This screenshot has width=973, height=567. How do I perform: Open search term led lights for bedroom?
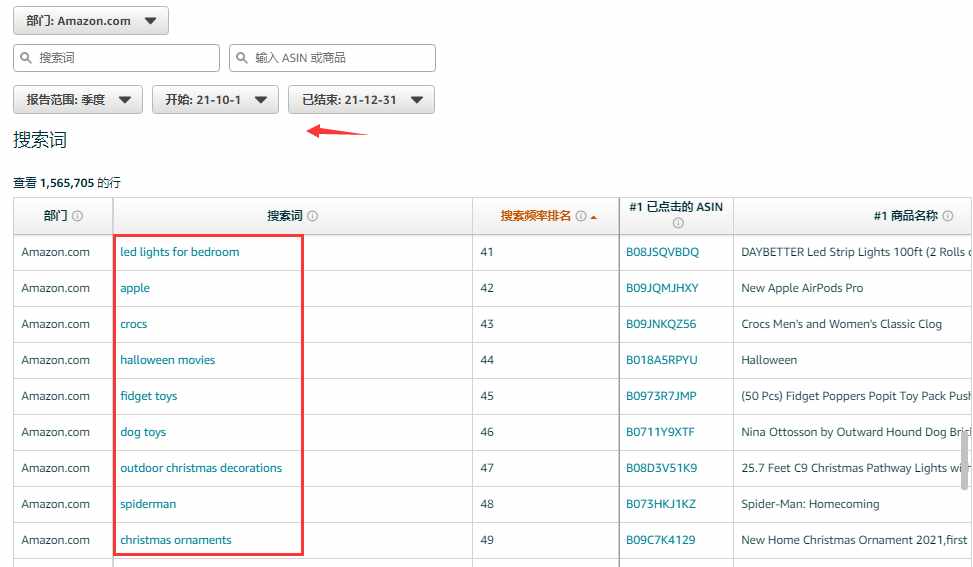[x=180, y=252]
